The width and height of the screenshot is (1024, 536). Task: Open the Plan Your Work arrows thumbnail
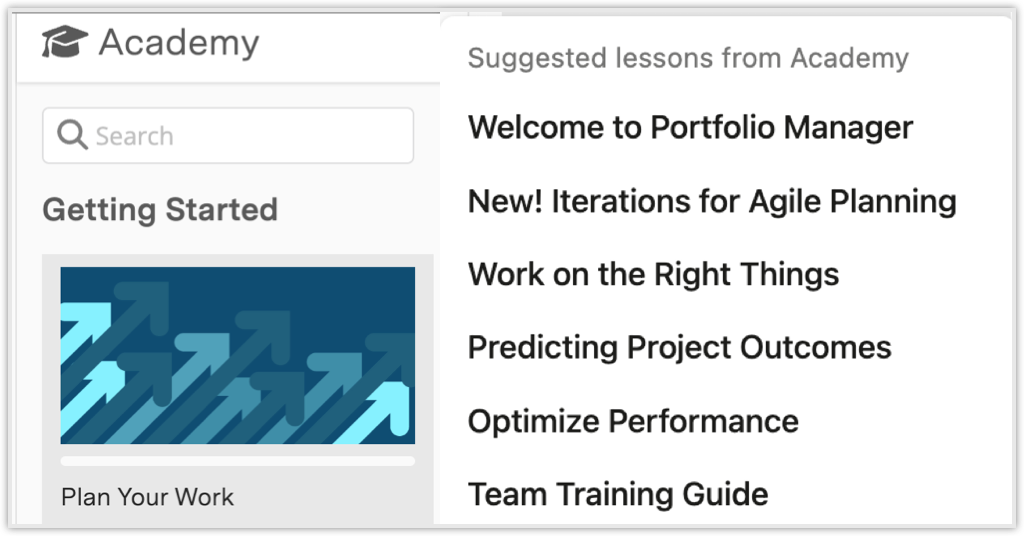pos(238,355)
